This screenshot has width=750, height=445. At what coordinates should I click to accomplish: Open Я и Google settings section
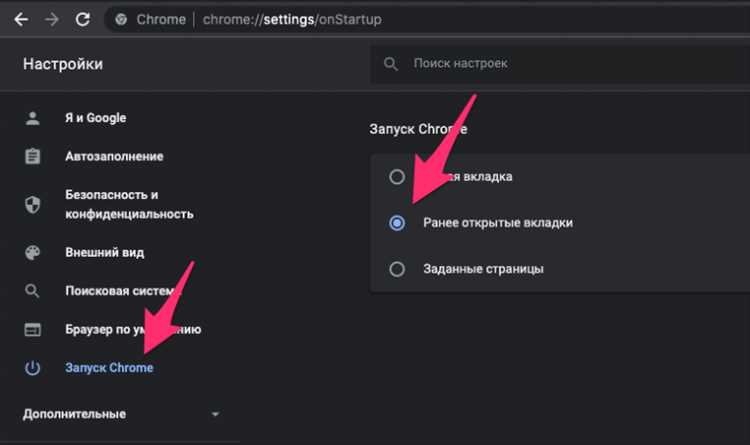95,118
